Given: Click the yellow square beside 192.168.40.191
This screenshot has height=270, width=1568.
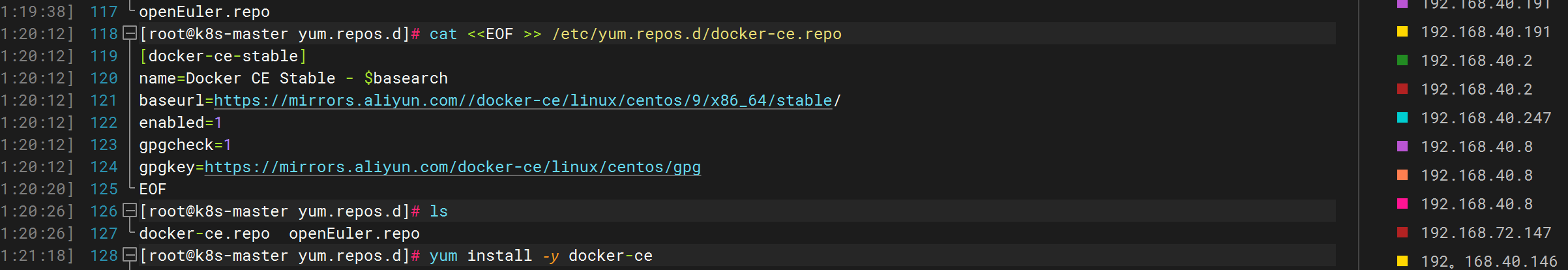Looking at the screenshot, I should click(x=1402, y=31).
